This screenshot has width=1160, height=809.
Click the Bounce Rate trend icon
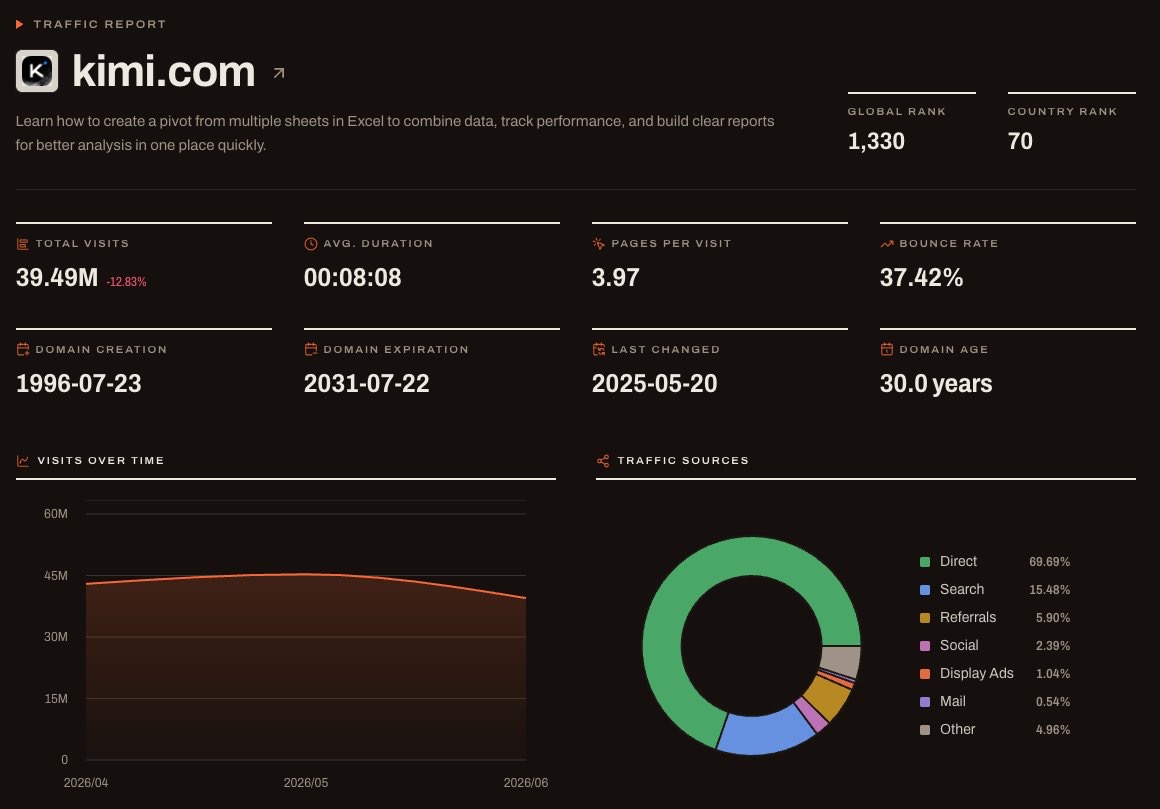point(887,244)
